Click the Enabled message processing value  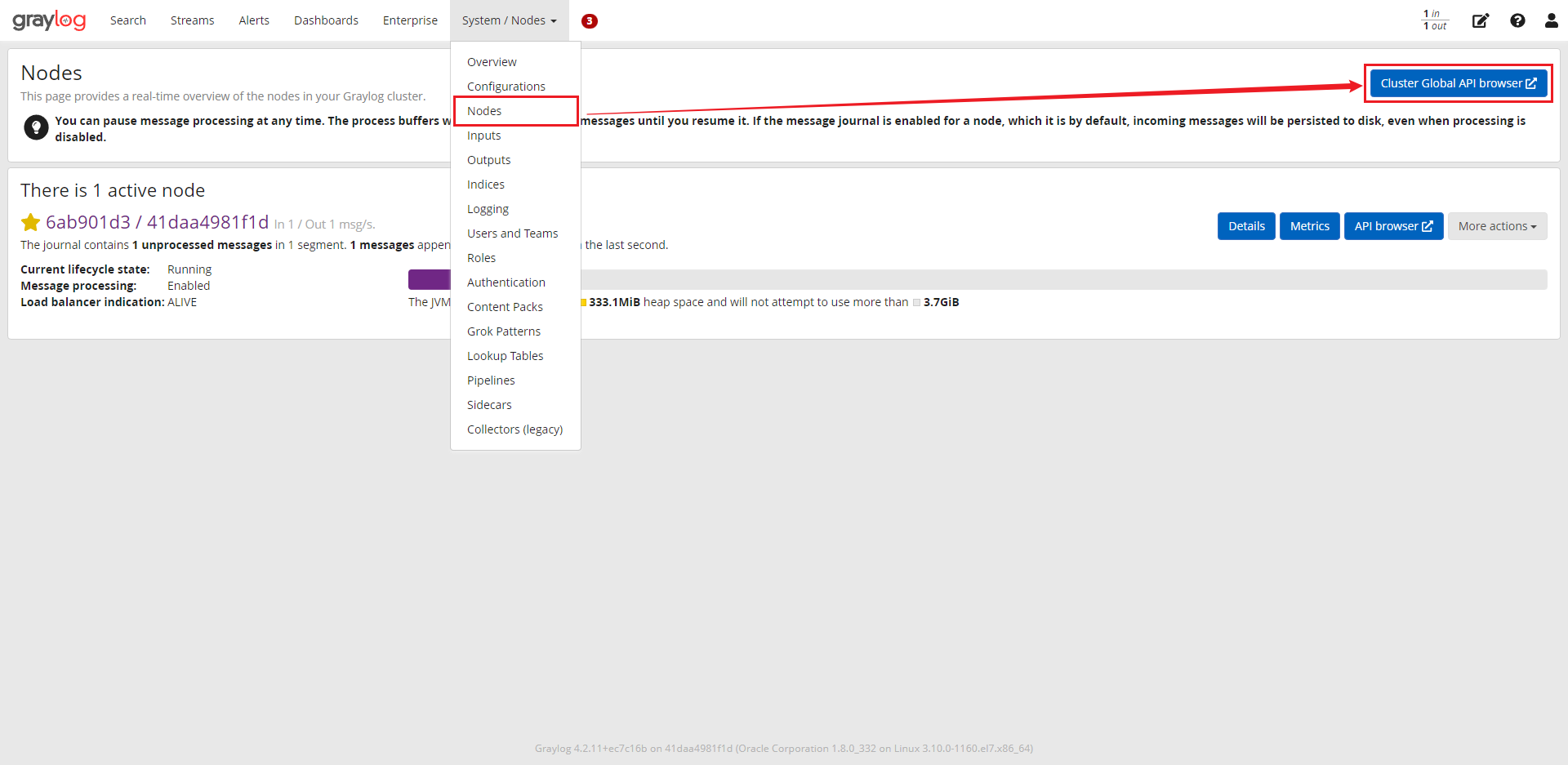point(189,286)
